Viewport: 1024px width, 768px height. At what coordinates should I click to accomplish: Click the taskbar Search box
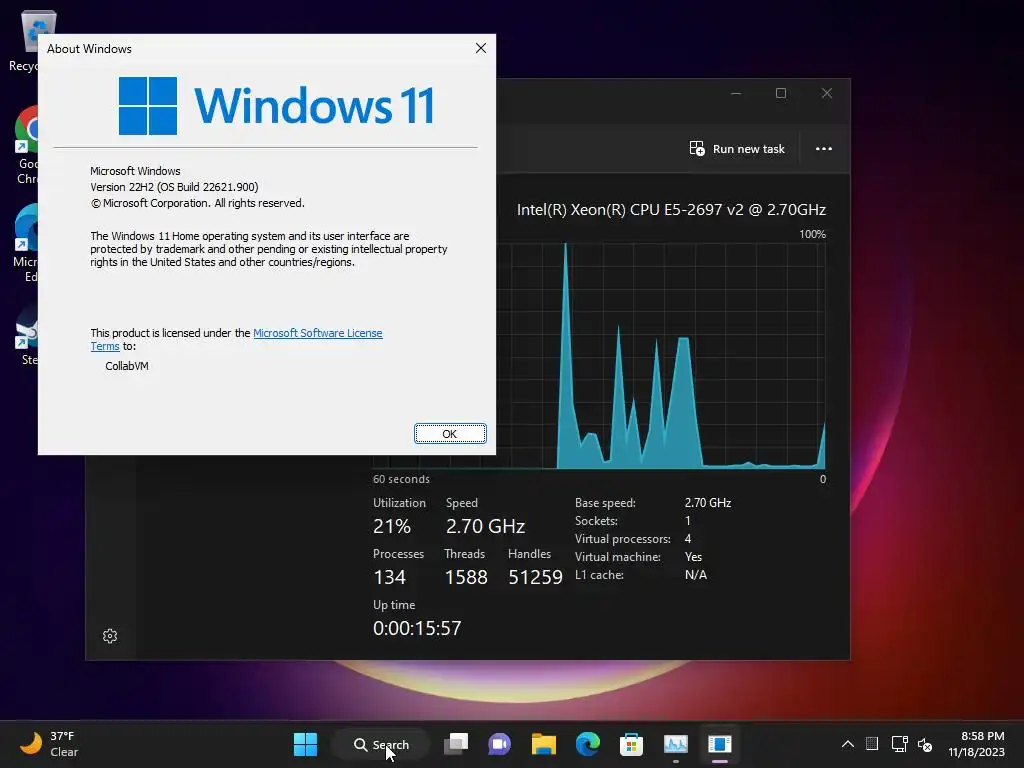click(381, 744)
